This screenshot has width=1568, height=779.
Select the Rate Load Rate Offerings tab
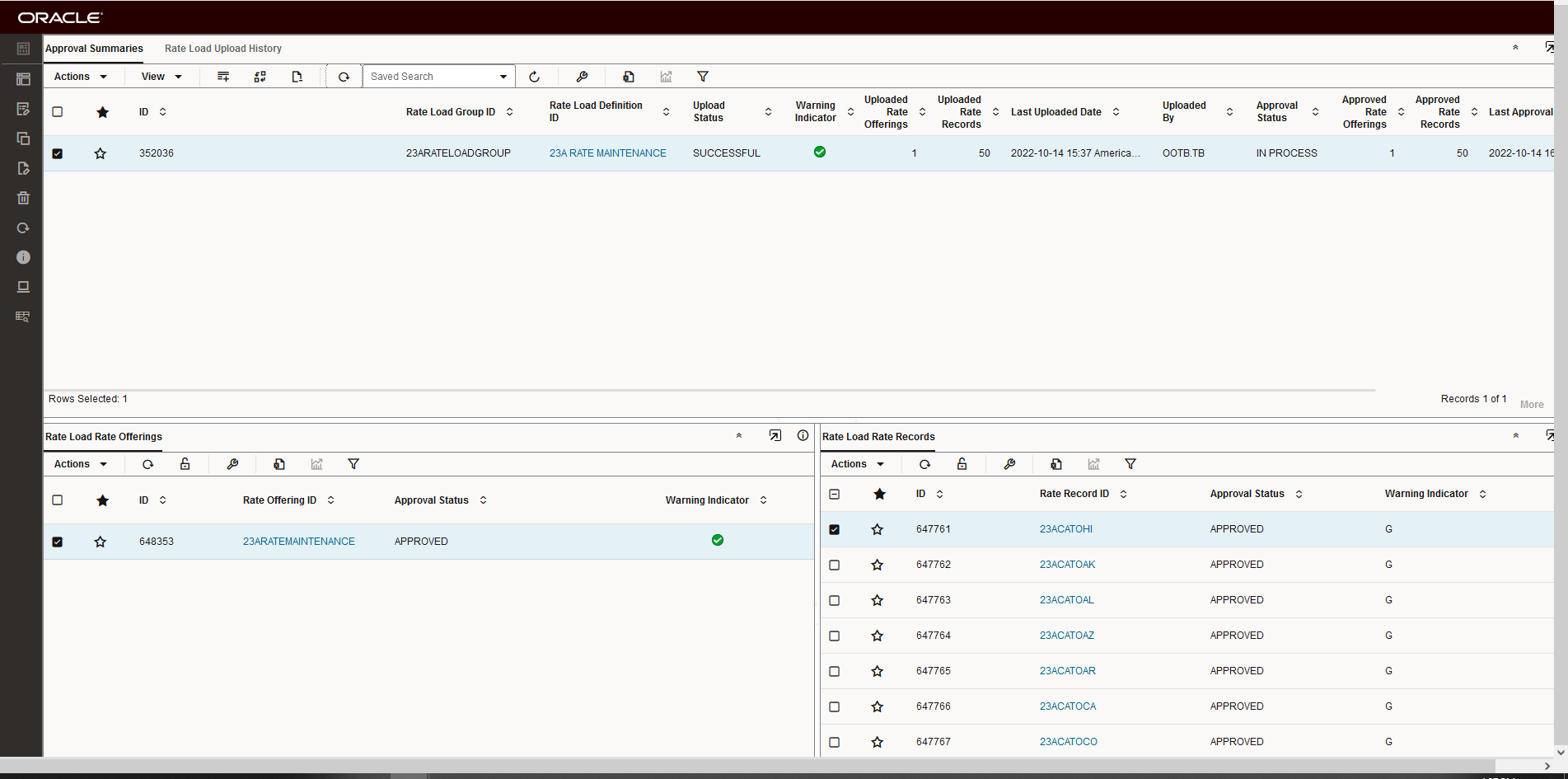tap(104, 437)
